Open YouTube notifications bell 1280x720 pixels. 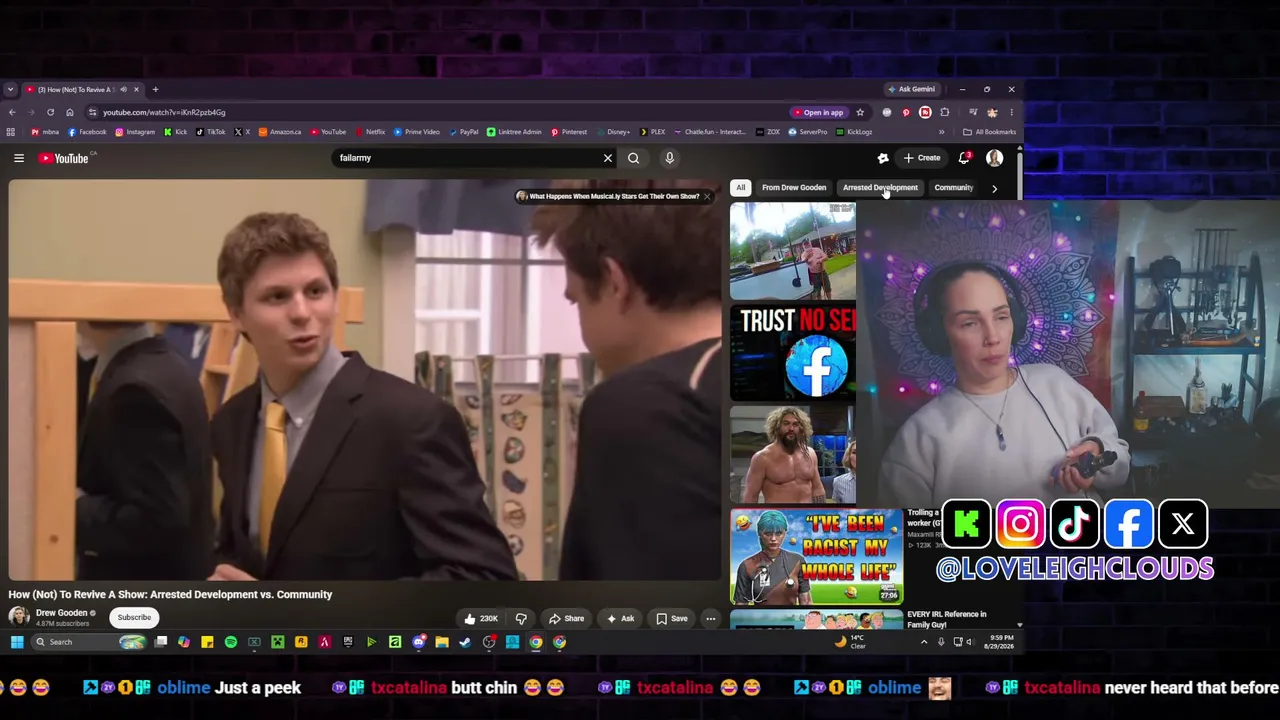coord(964,158)
